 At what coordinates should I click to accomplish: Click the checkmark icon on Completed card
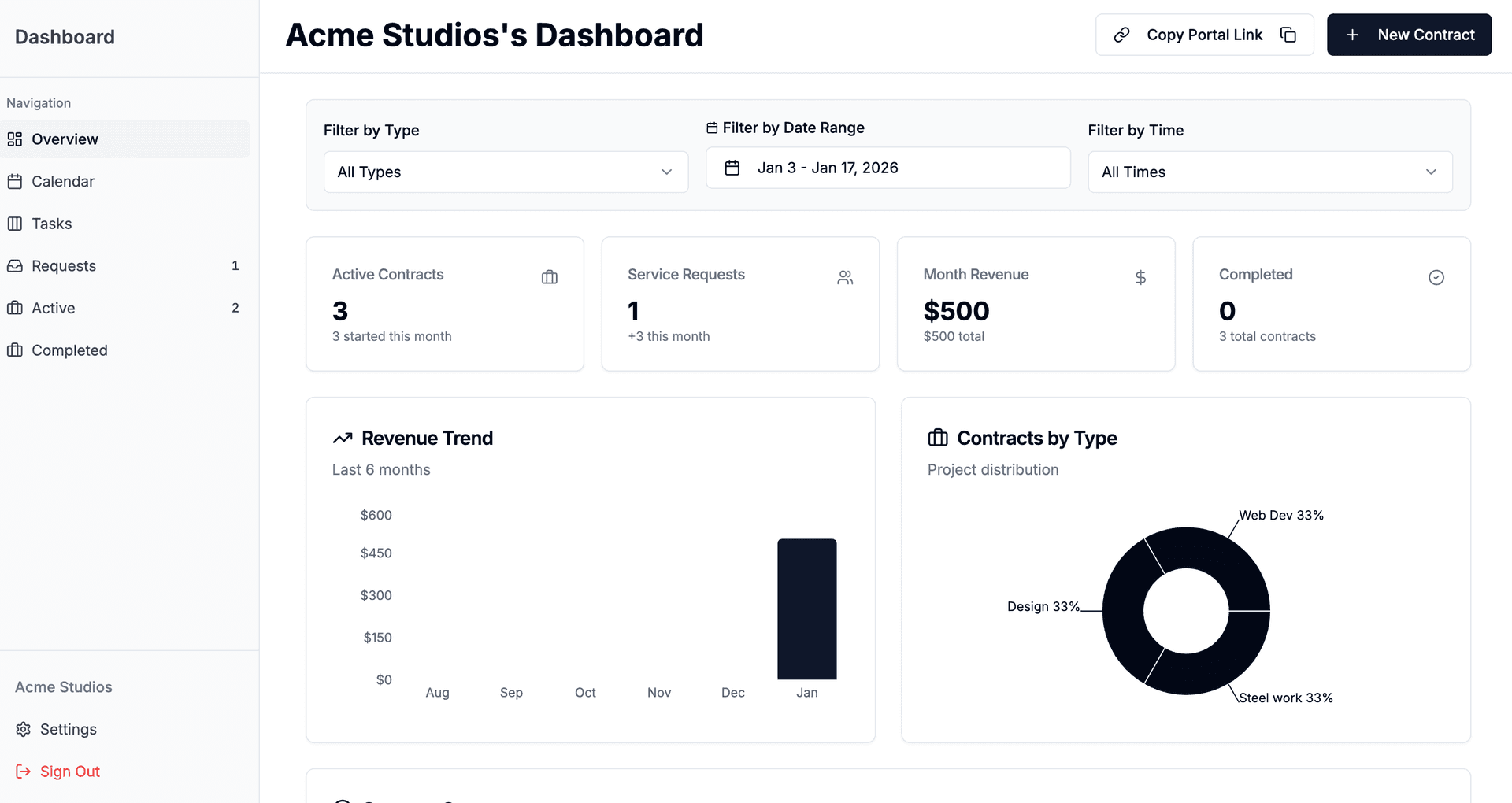[x=1436, y=277]
